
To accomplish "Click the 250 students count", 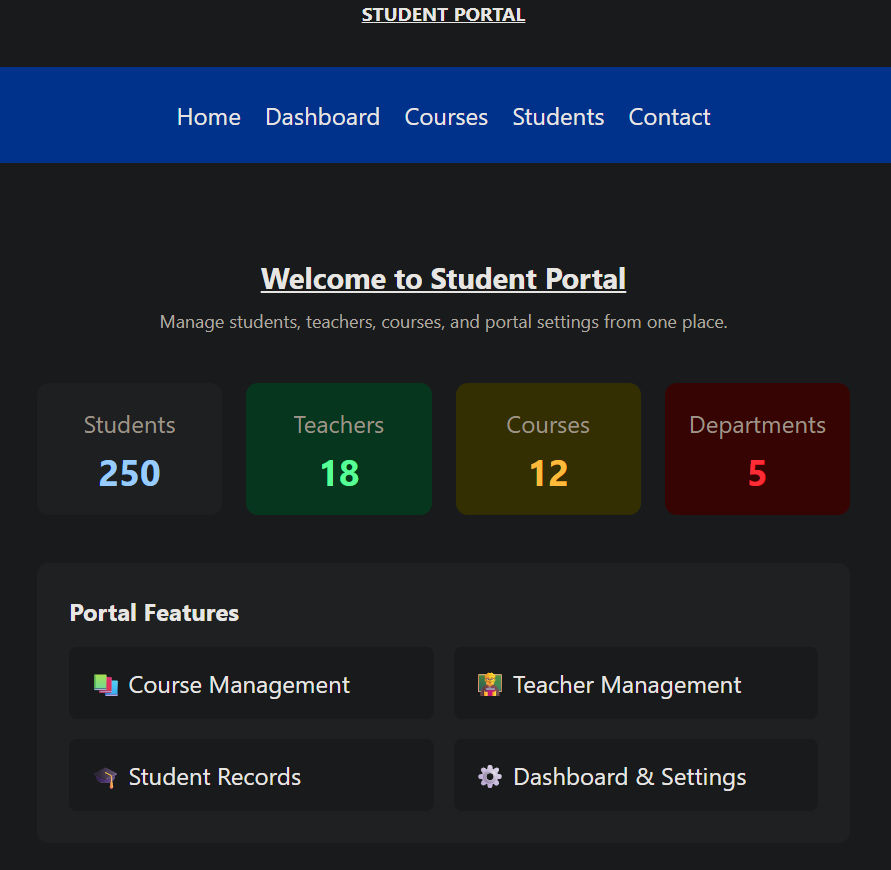I will [130, 473].
